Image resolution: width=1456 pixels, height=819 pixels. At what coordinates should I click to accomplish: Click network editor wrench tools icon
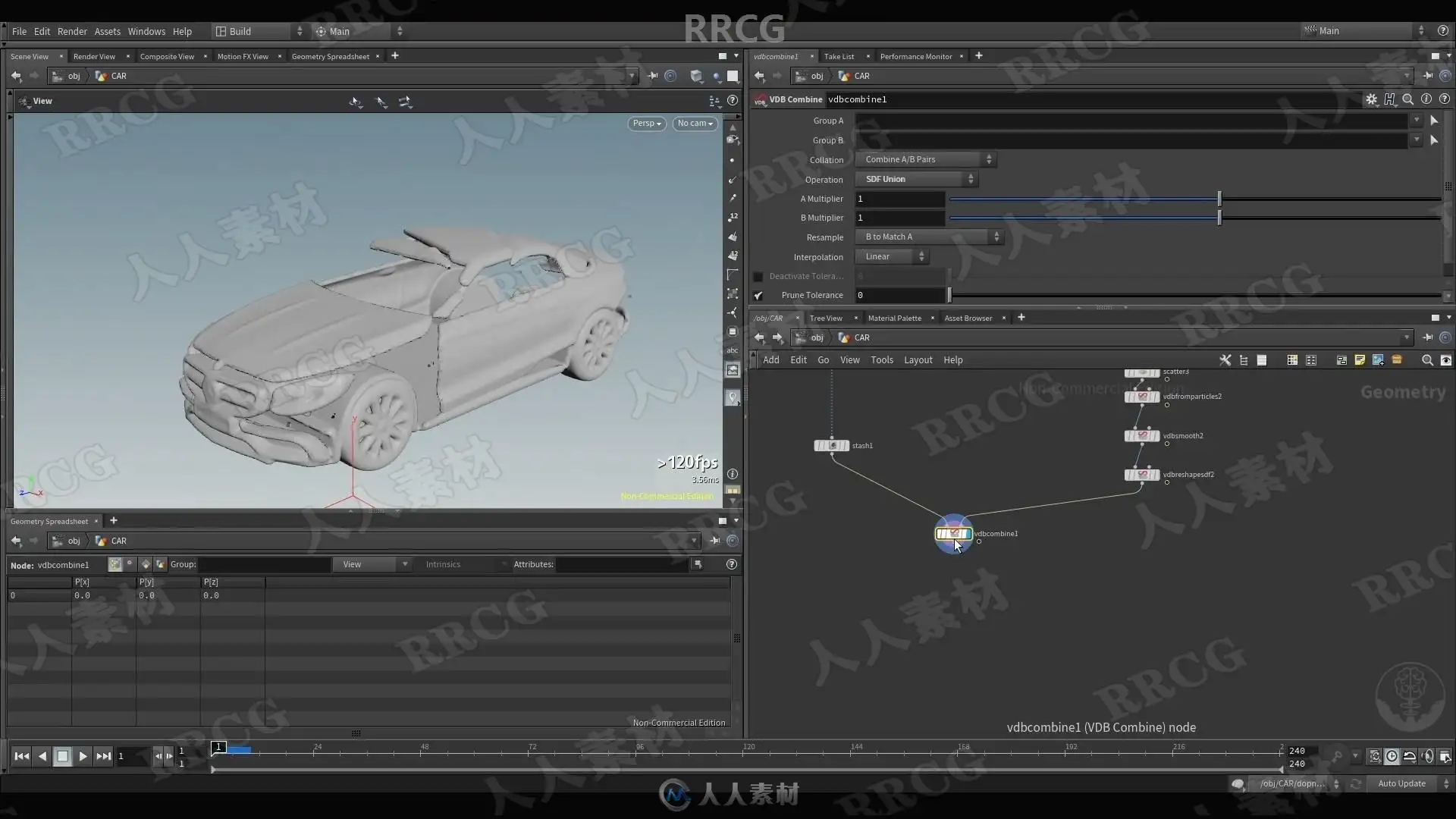(1225, 360)
